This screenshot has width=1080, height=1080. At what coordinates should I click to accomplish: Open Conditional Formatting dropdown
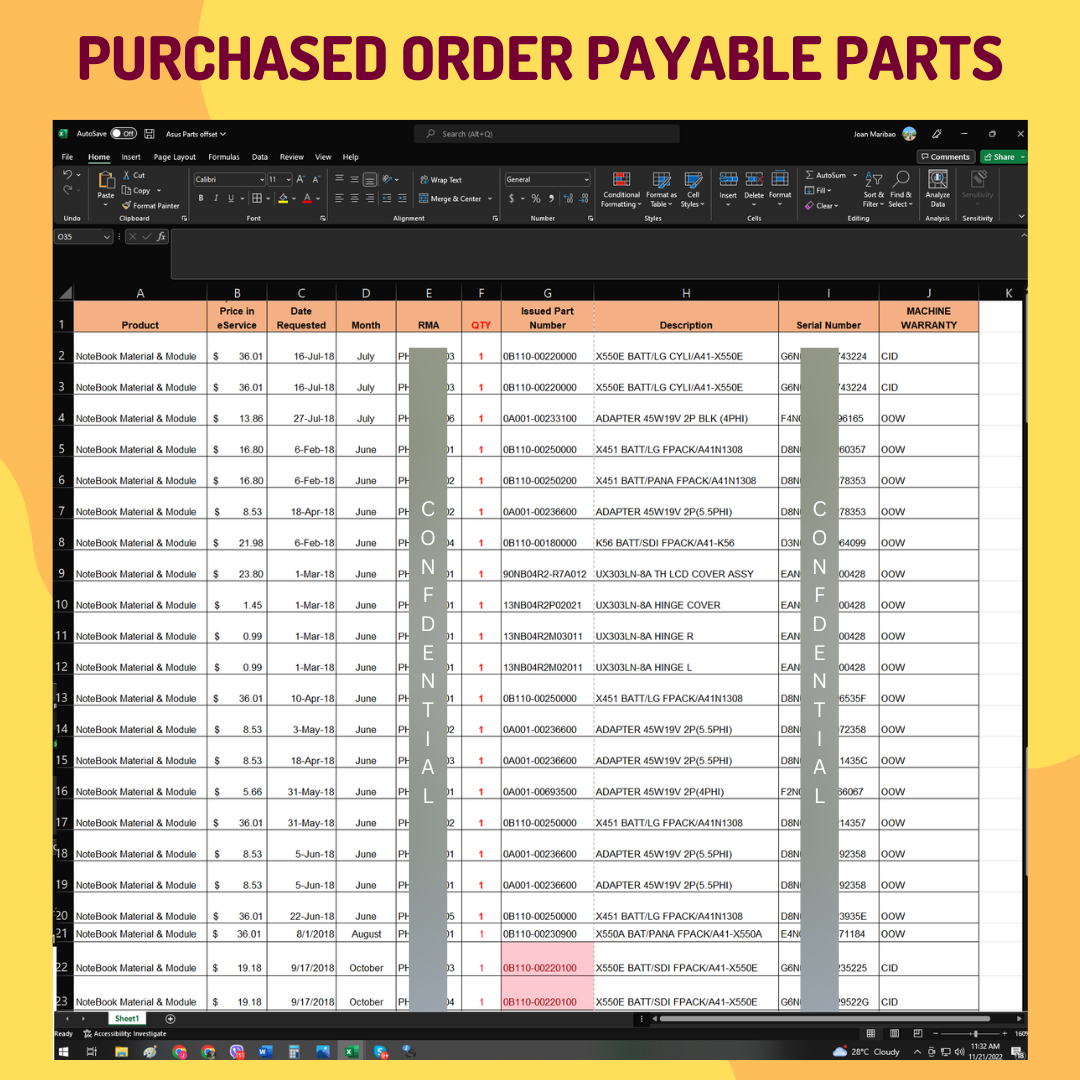pyautogui.click(x=621, y=189)
